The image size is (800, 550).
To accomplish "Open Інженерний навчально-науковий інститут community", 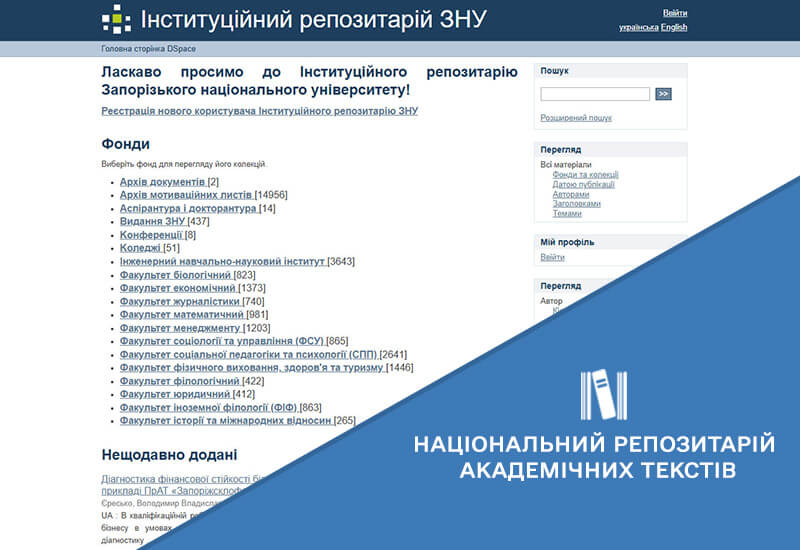I will pos(223,261).
